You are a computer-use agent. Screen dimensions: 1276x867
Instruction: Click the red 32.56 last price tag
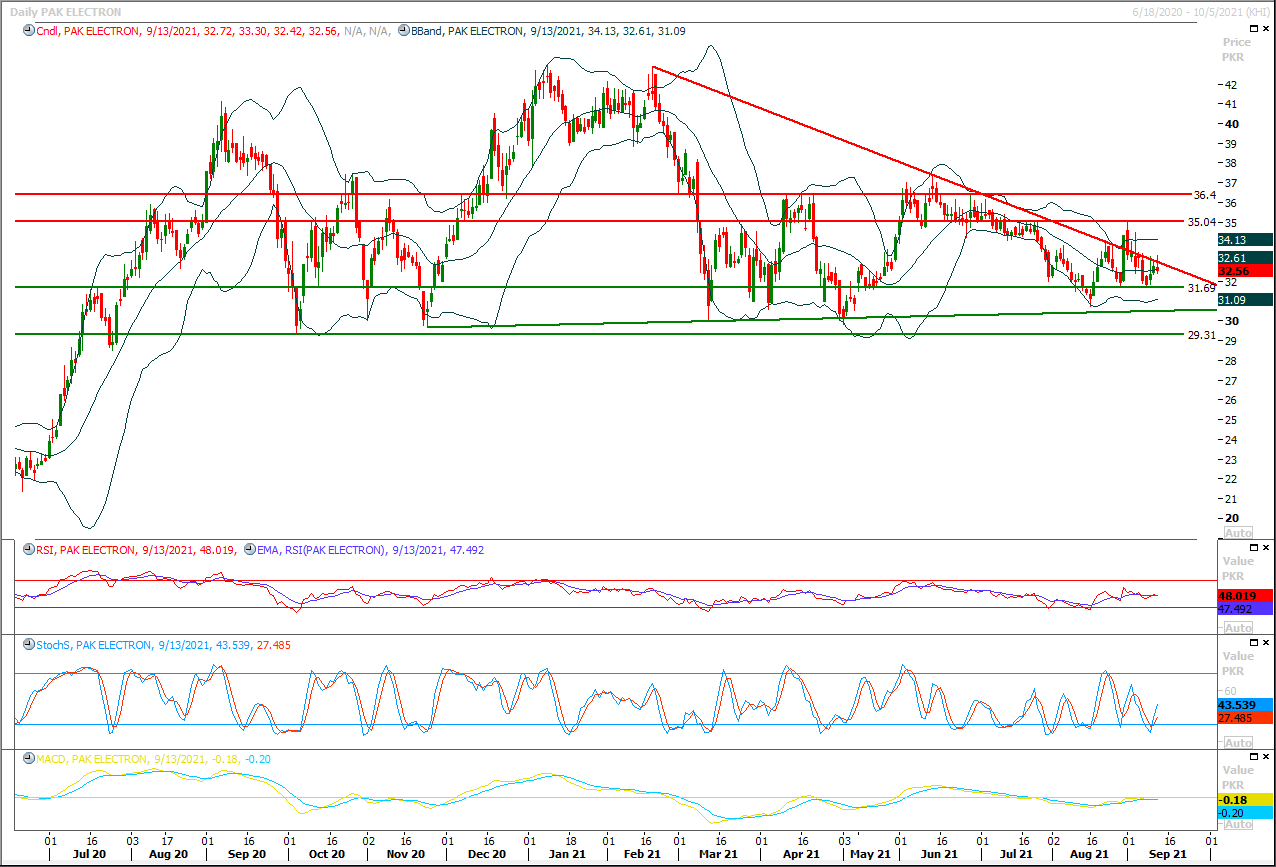1244,271
